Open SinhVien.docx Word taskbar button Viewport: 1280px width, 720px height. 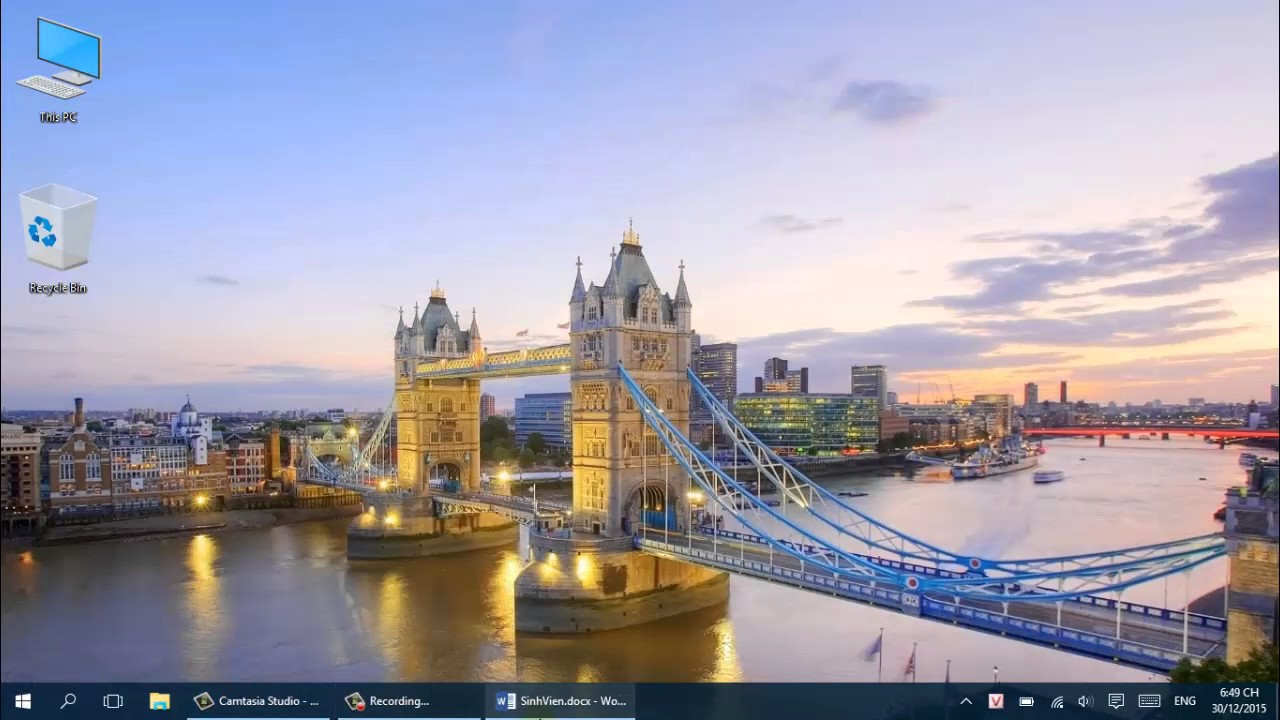(x=561, y=701)
